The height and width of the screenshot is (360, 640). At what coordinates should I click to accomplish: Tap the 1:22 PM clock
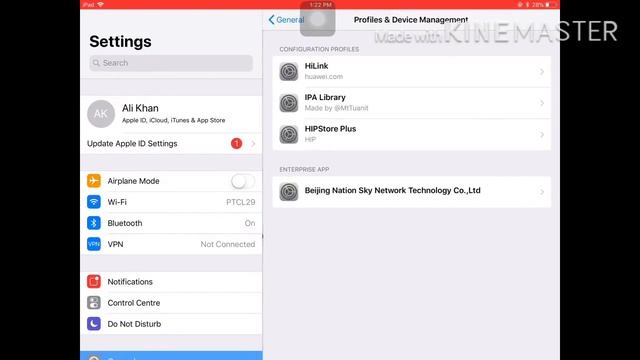tap(320, 4)
